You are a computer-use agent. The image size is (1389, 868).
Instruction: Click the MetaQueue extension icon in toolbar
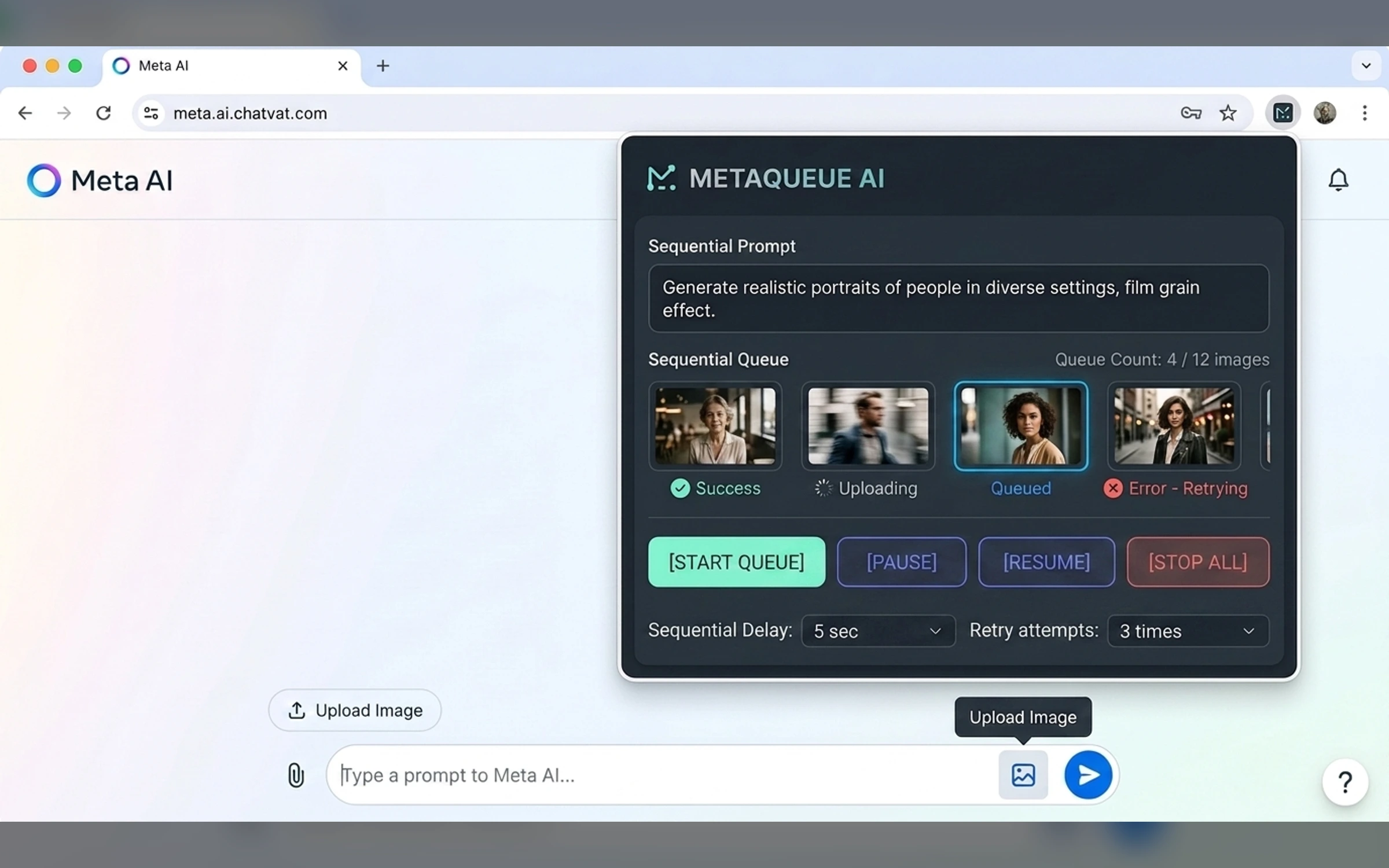(x=1283, y=113)
